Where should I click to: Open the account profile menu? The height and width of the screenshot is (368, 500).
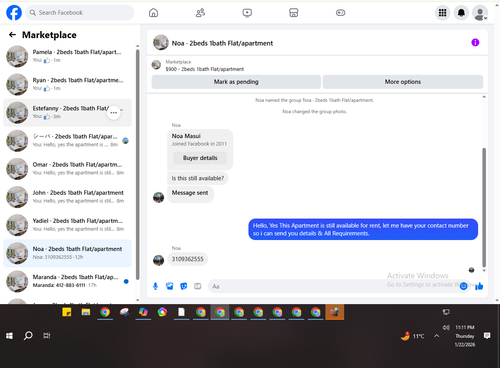click(x=480, y=13)
